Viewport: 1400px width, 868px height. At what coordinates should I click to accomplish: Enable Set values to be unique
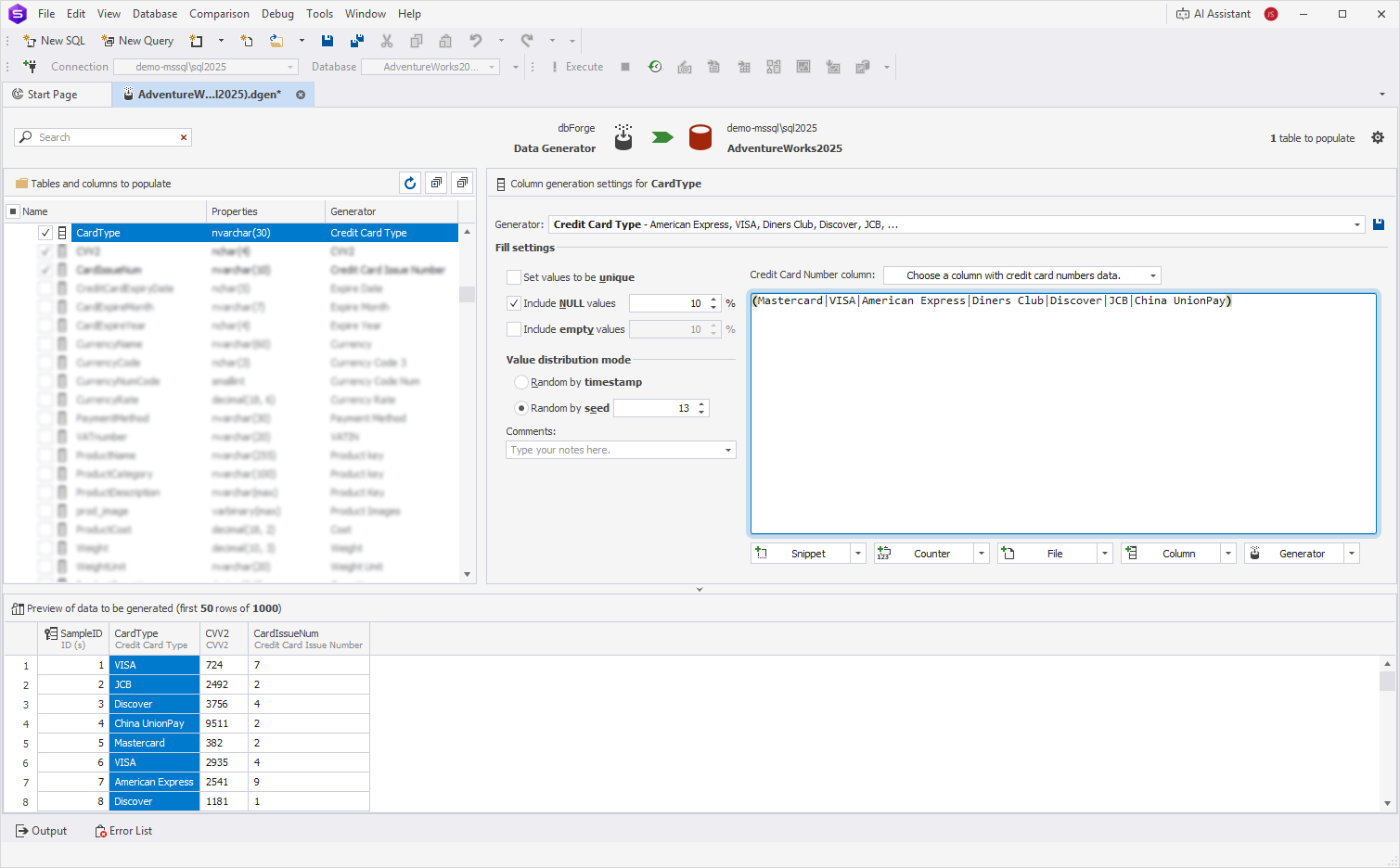514,277
